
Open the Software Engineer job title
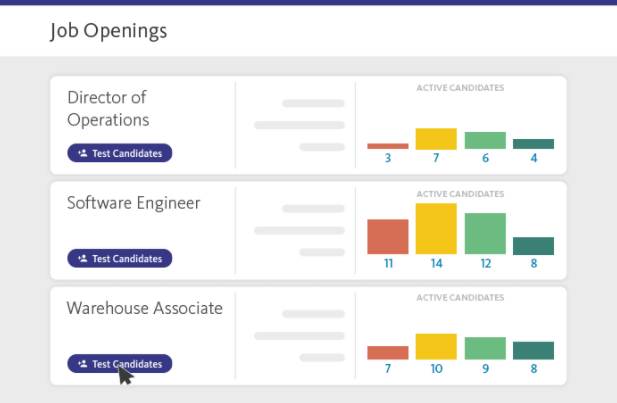point(133,203)
